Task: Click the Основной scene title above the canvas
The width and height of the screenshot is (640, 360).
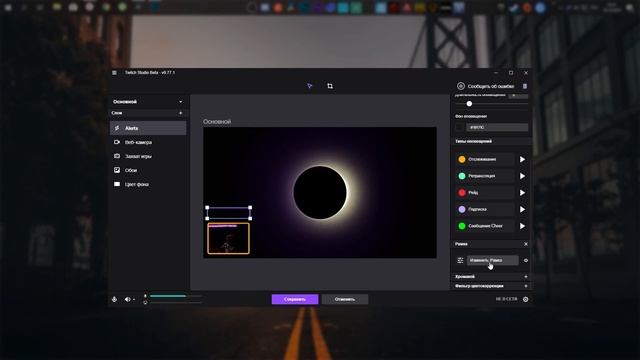Action: (x=217, y=122)
